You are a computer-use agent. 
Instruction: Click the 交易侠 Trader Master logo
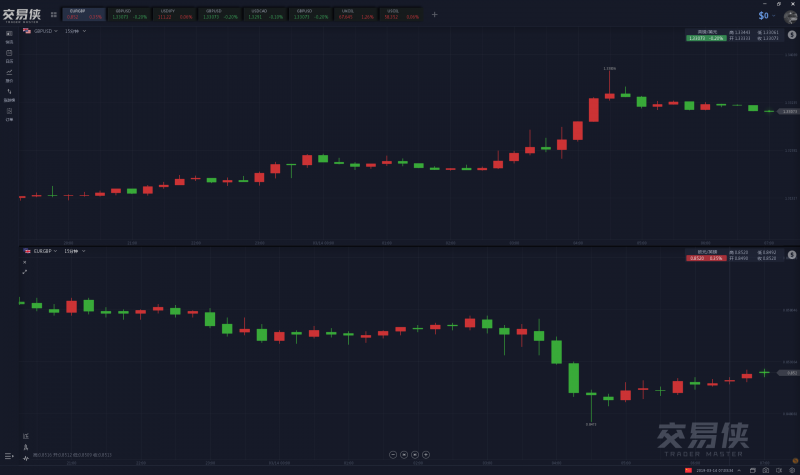(x=21, y=15)
